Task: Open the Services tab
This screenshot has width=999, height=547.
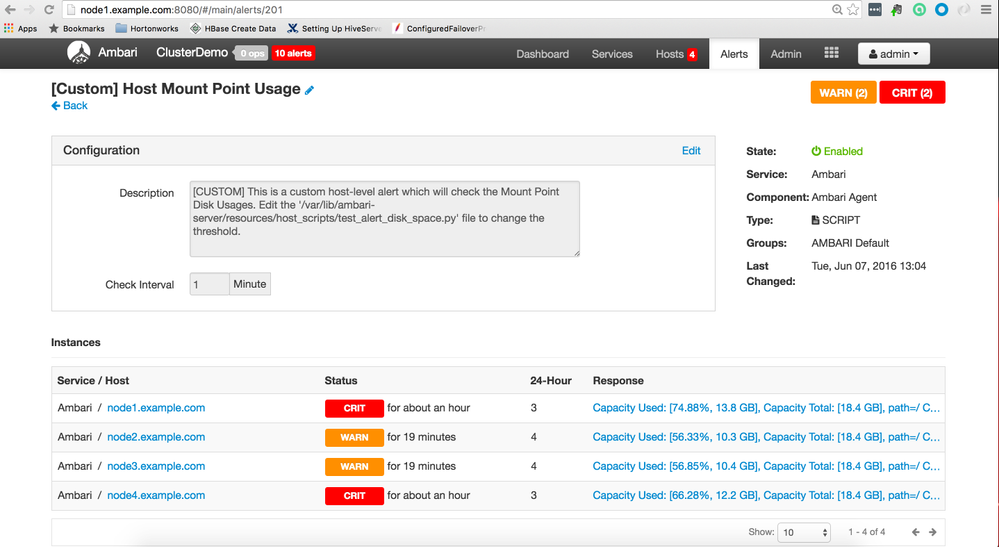Action: (612, 54)
